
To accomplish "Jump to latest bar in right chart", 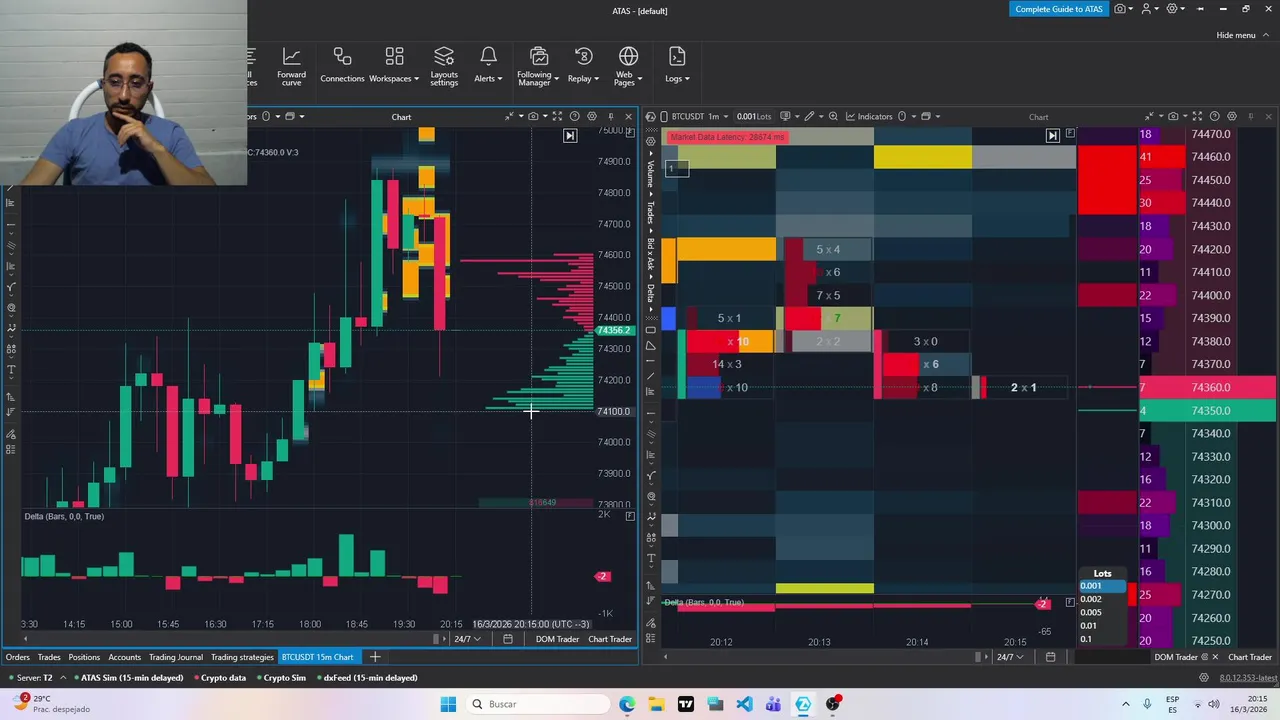I will pyautogui.click(x=1052, y=135).
